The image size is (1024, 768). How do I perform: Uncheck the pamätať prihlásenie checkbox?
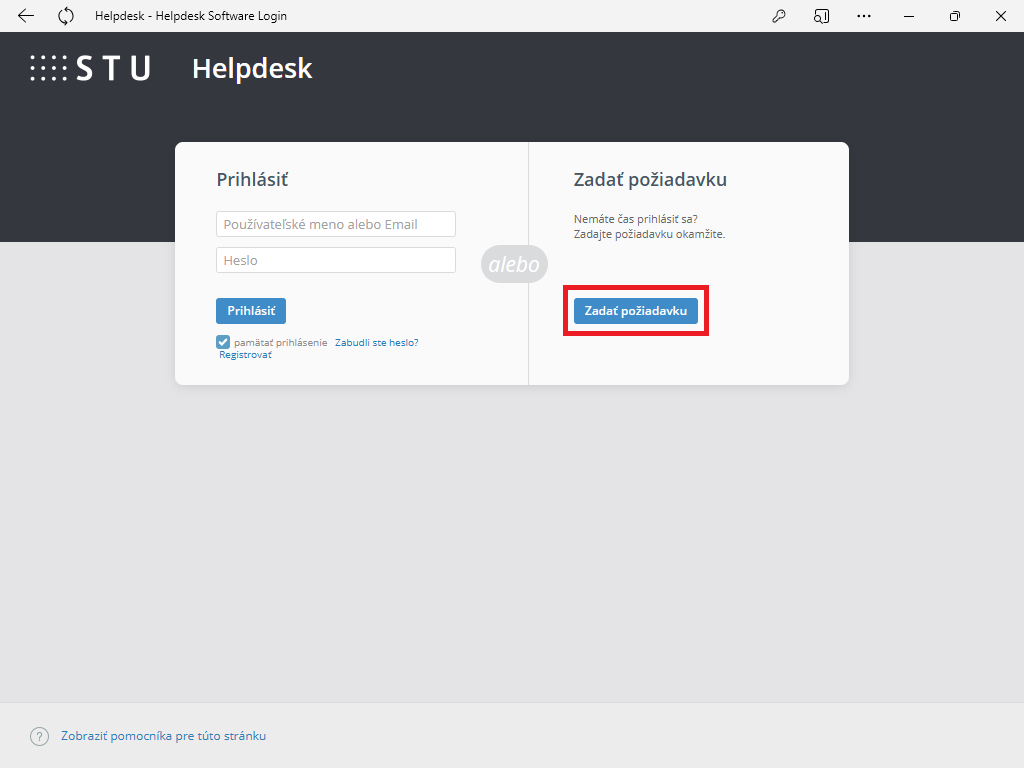point(223,342)
